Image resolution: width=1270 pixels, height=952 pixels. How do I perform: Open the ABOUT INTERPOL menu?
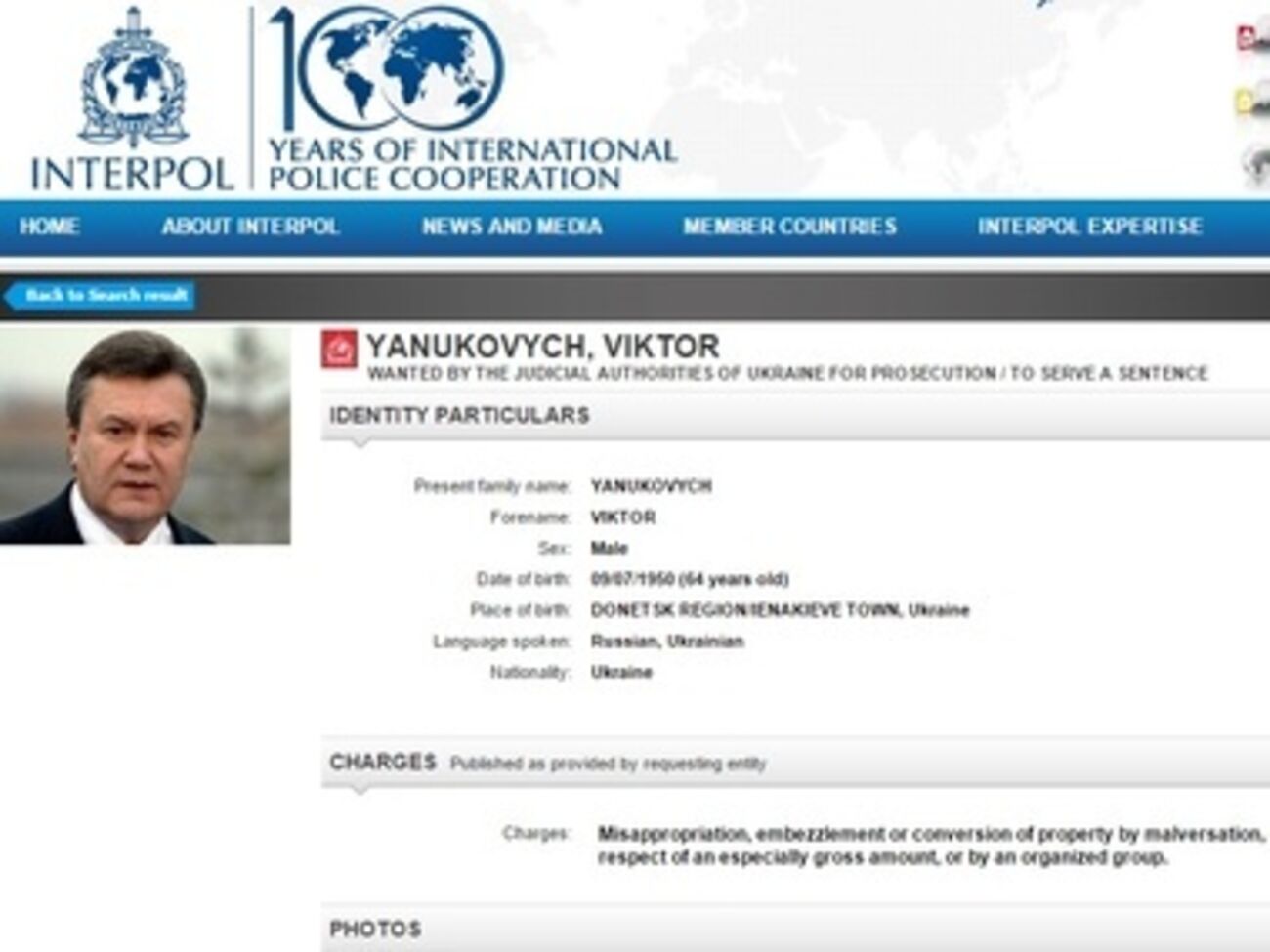tap(250, 227)
